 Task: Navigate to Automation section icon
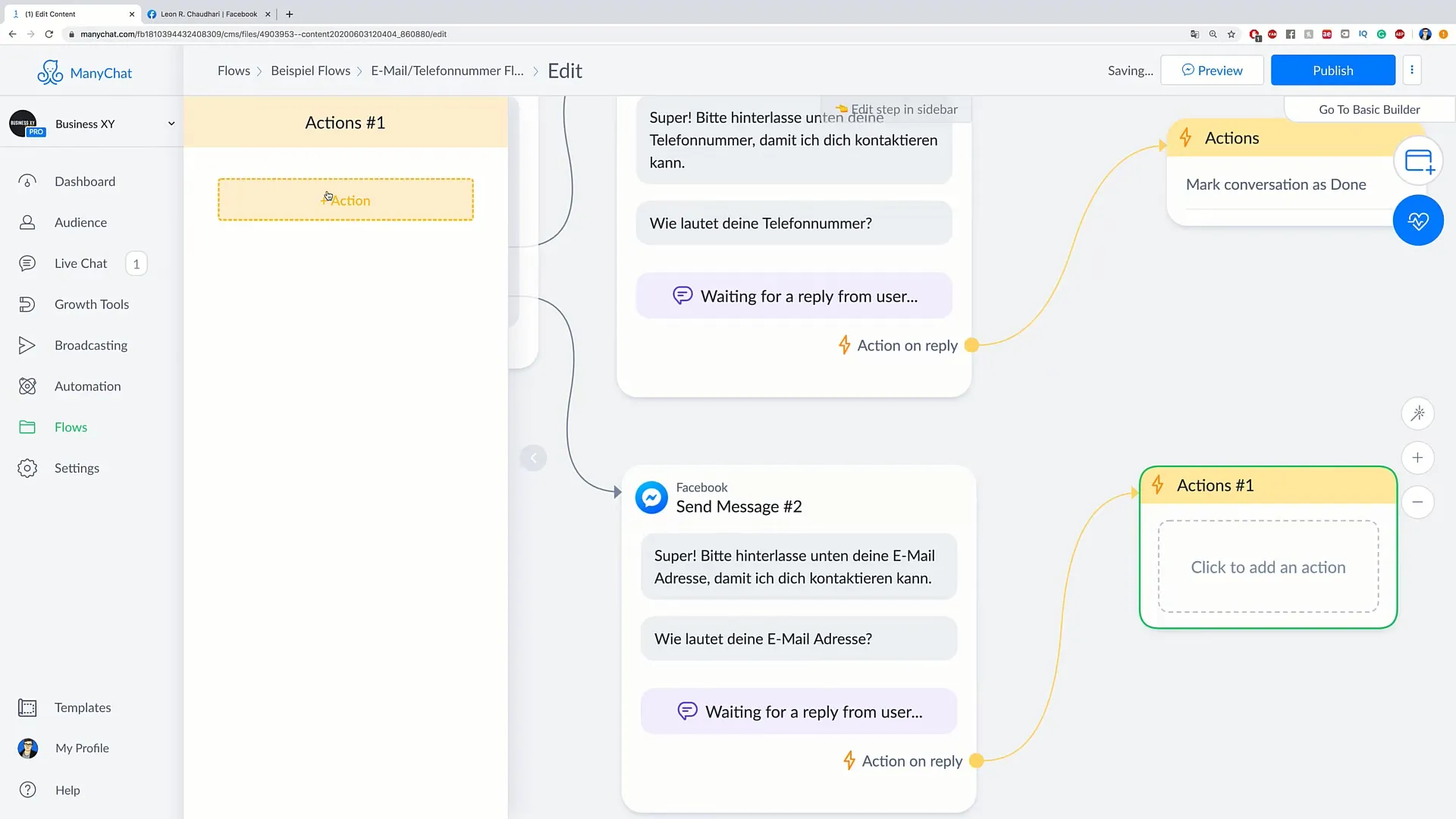point(27,386)
